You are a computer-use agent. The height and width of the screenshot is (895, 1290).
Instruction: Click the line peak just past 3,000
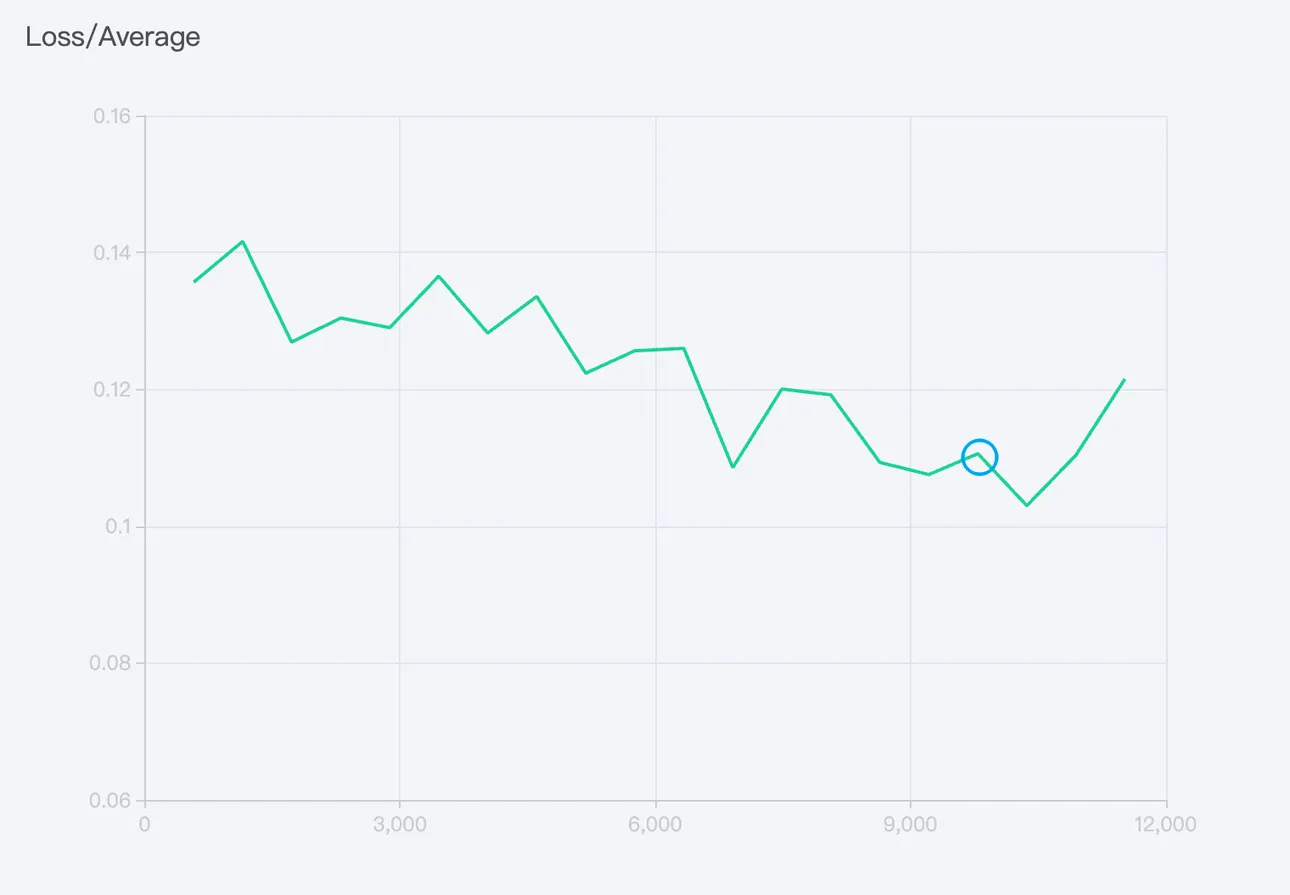(438, 276)
